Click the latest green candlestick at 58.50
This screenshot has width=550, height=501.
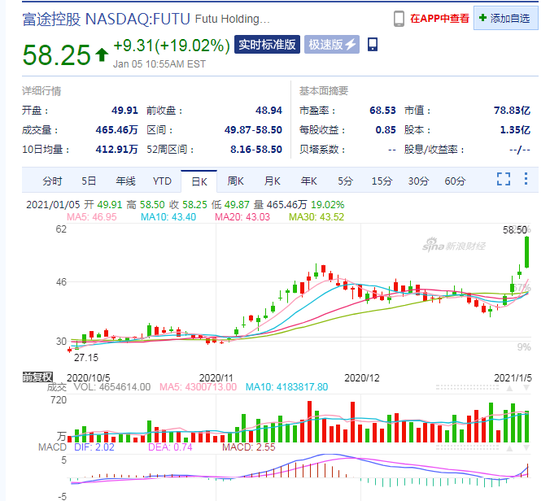coord(526,252)
